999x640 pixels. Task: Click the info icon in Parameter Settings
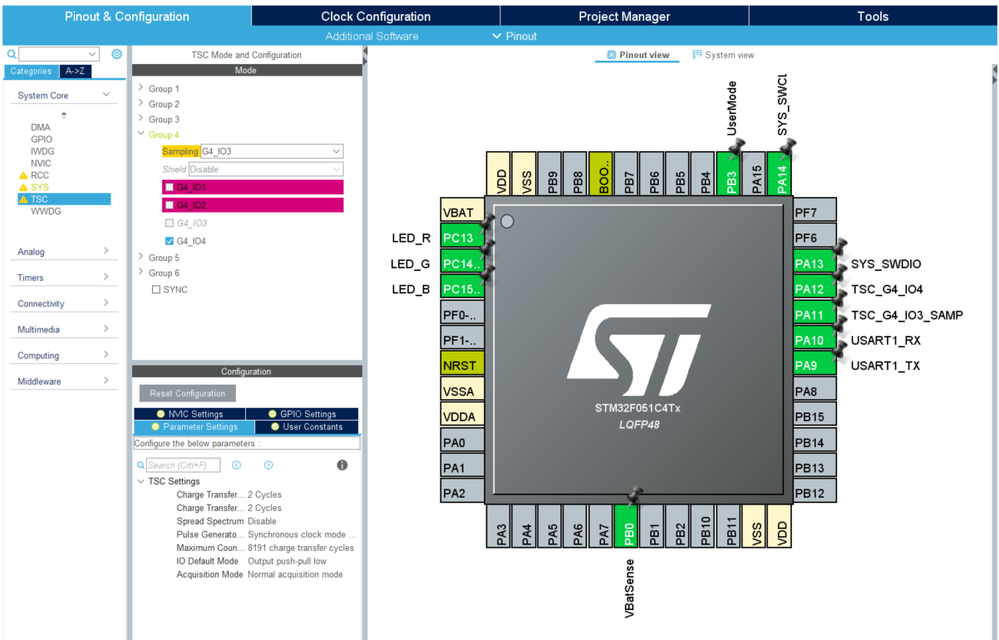coord(342,465)
